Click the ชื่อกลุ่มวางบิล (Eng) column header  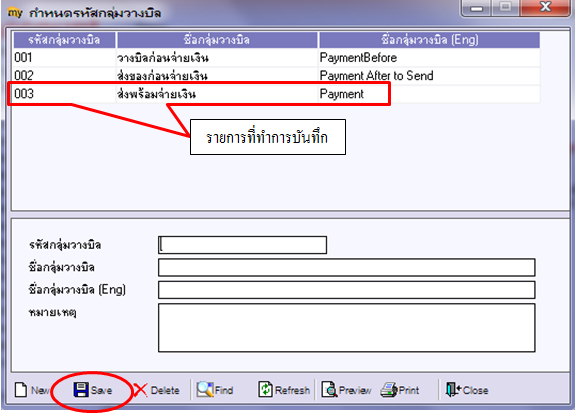point(429,40)
